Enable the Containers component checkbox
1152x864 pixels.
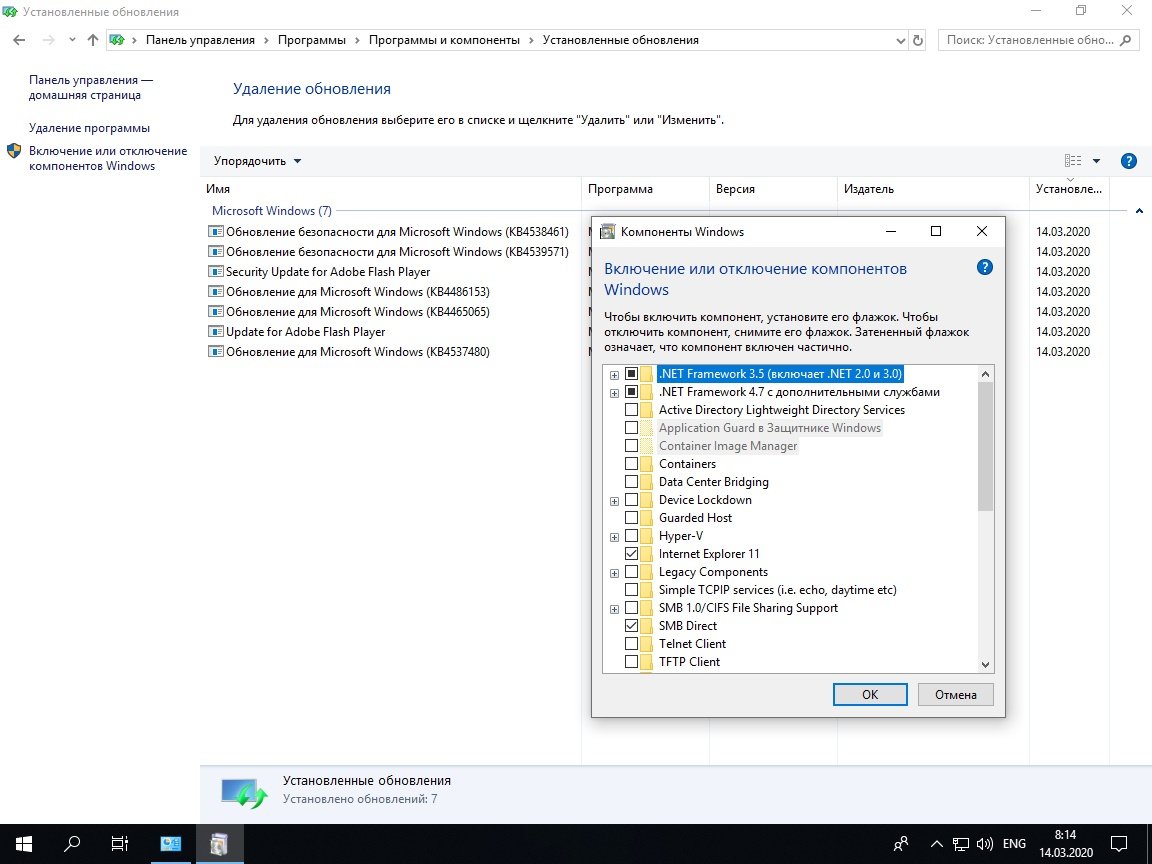[x=631, y=464]
